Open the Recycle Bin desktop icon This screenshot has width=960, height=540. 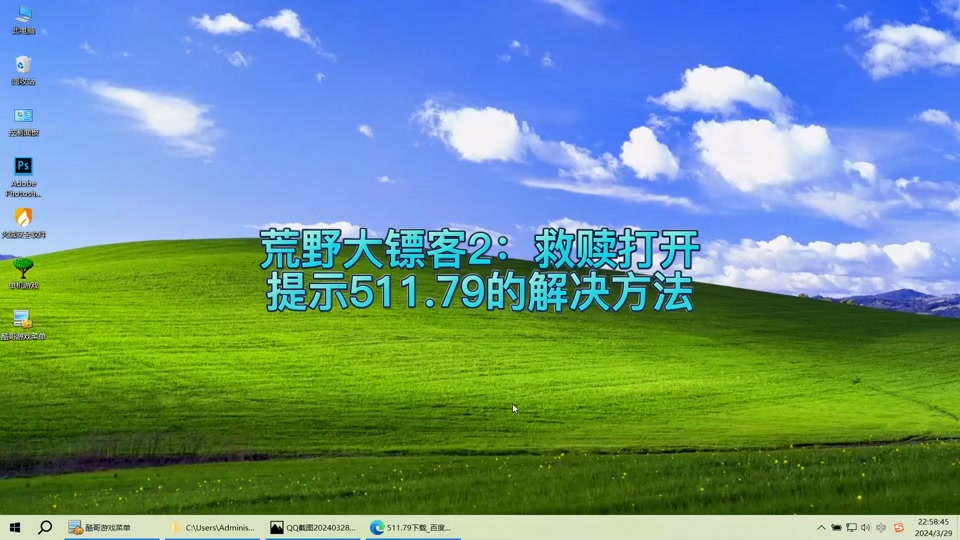[x=23, y=70]
